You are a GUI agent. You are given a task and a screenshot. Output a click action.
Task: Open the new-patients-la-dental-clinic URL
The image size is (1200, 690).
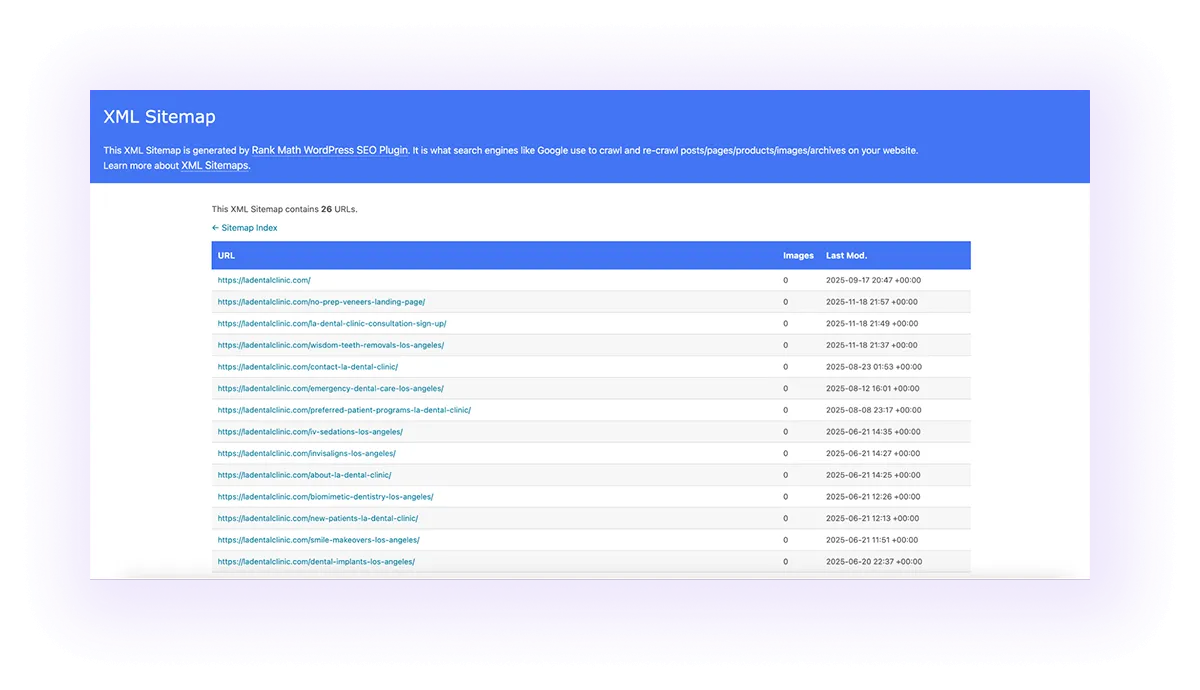point(317,518)
